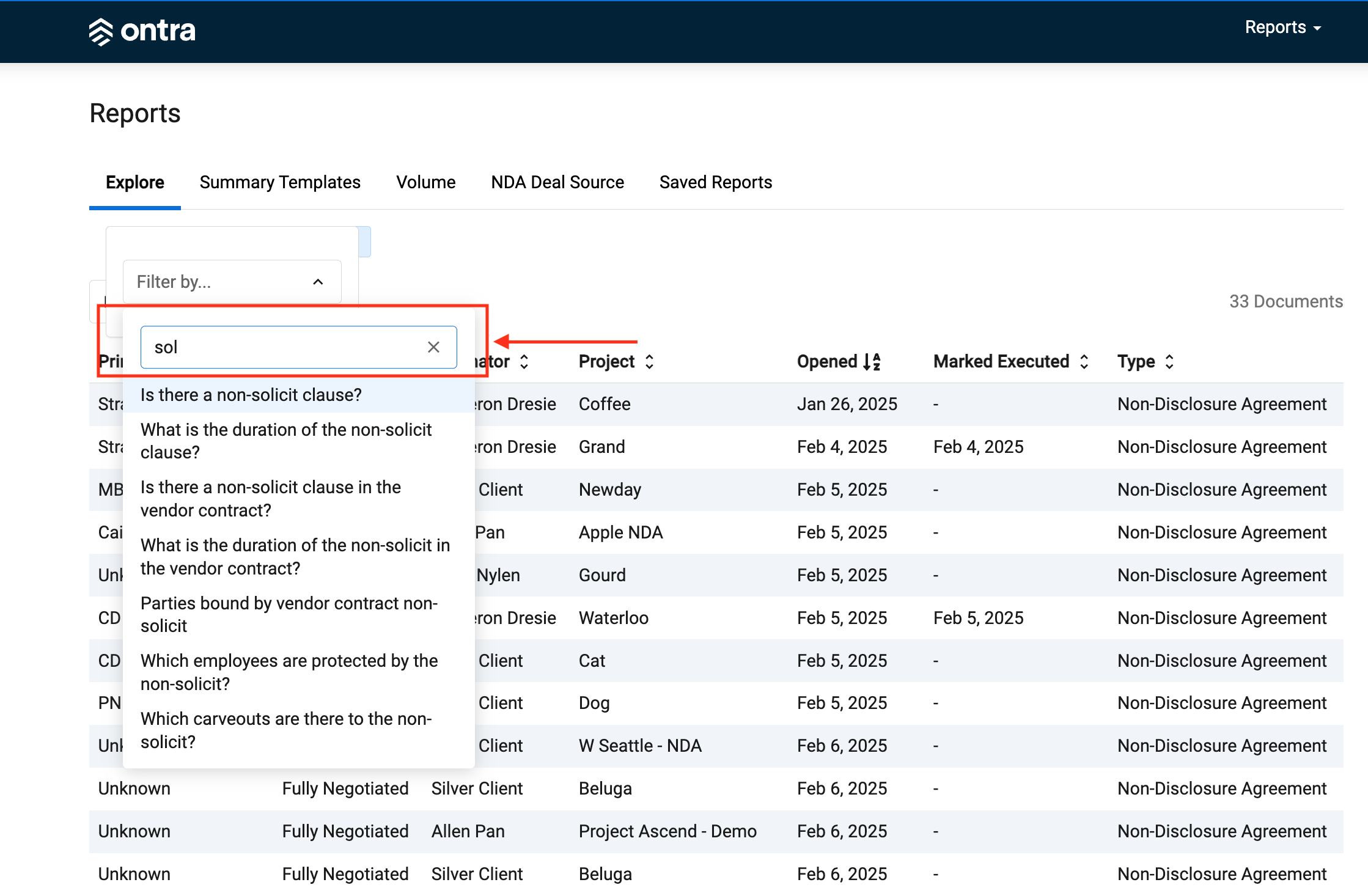Click Allen Pan in Project Ascend row
Viewport: 1368px width, 896px height.
(468, 831)
